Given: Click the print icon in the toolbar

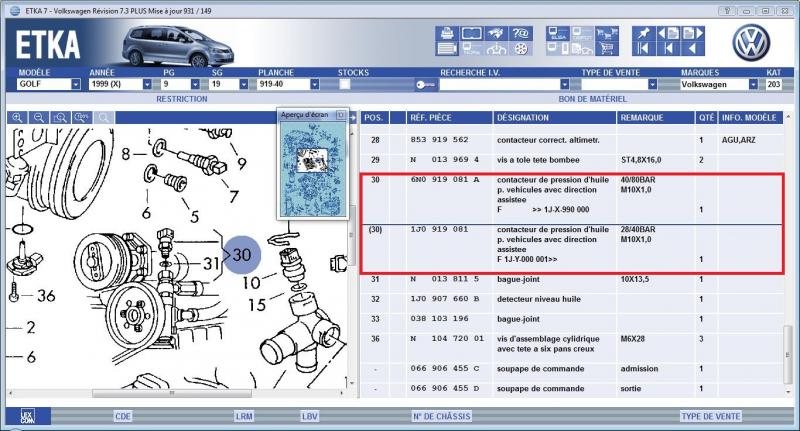Looking at the screenshot, I should [447, 34].
